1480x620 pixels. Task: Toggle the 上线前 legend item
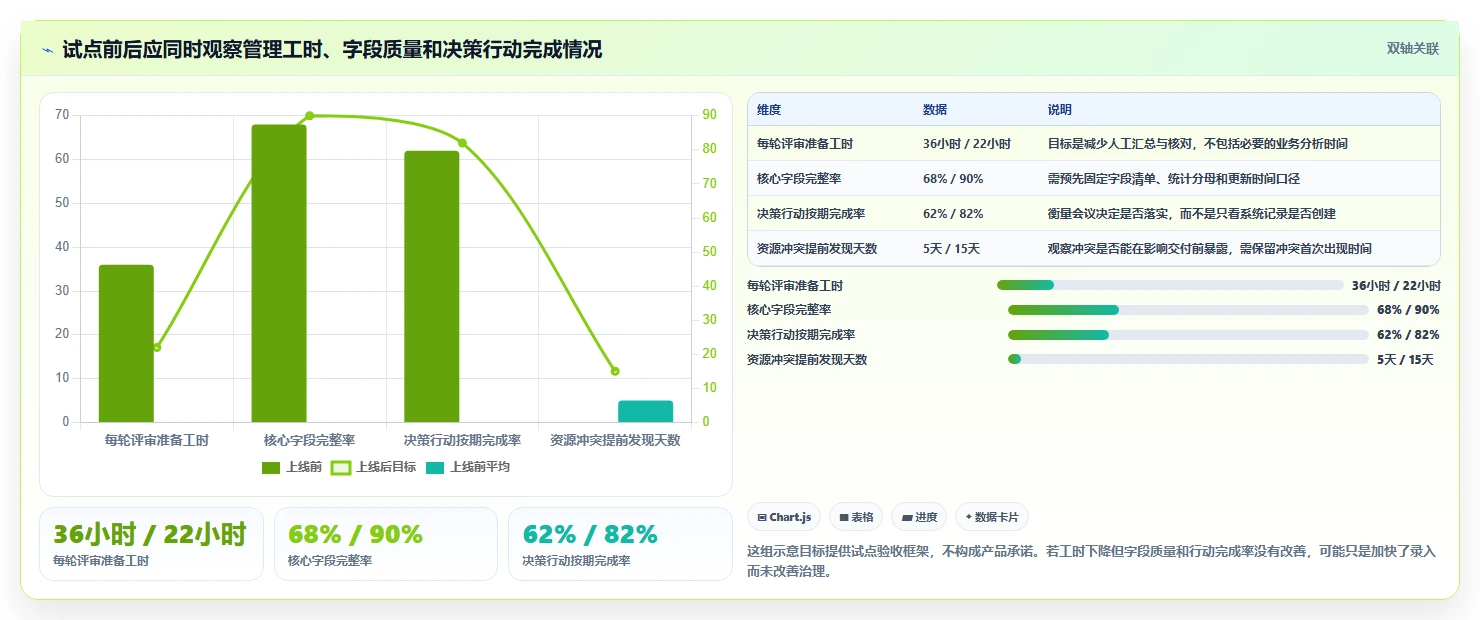(292, 467)
